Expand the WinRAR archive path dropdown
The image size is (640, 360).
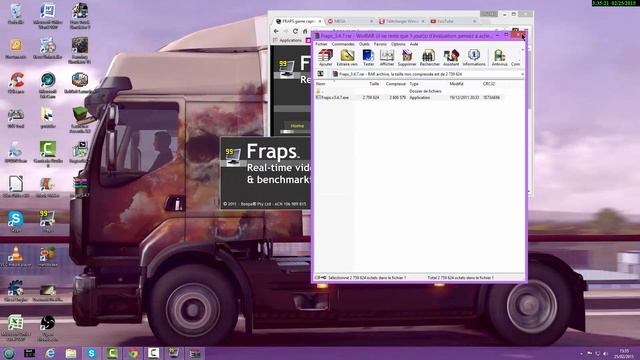click(x=522, y=74)
